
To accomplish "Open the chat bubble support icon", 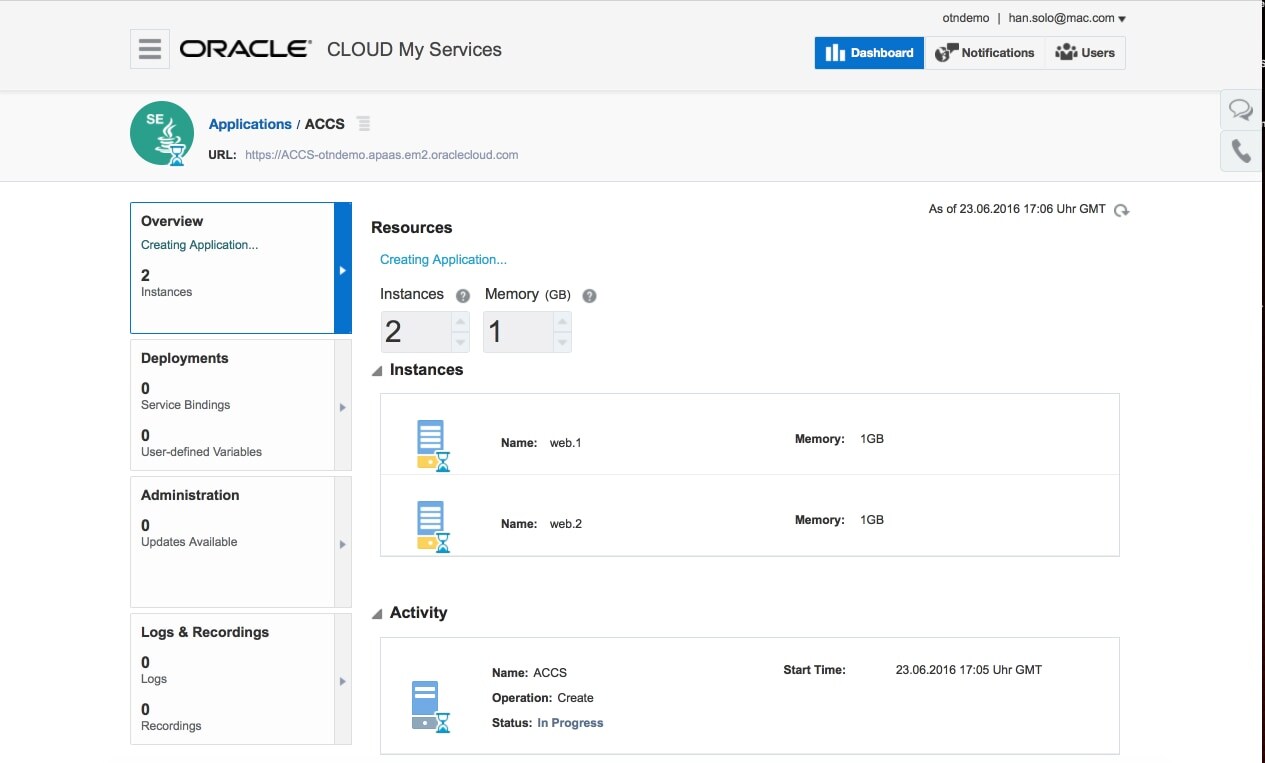I will 1241,109.
